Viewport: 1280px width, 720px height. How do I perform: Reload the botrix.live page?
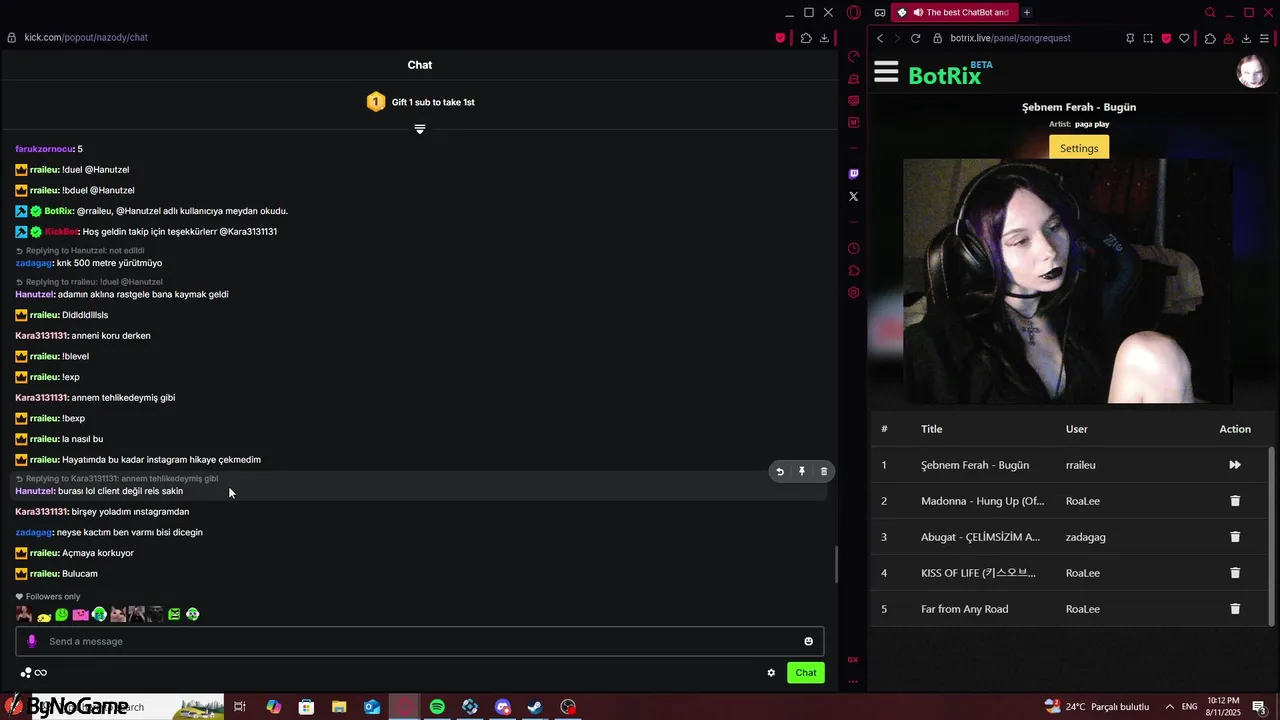click(915, 38)
